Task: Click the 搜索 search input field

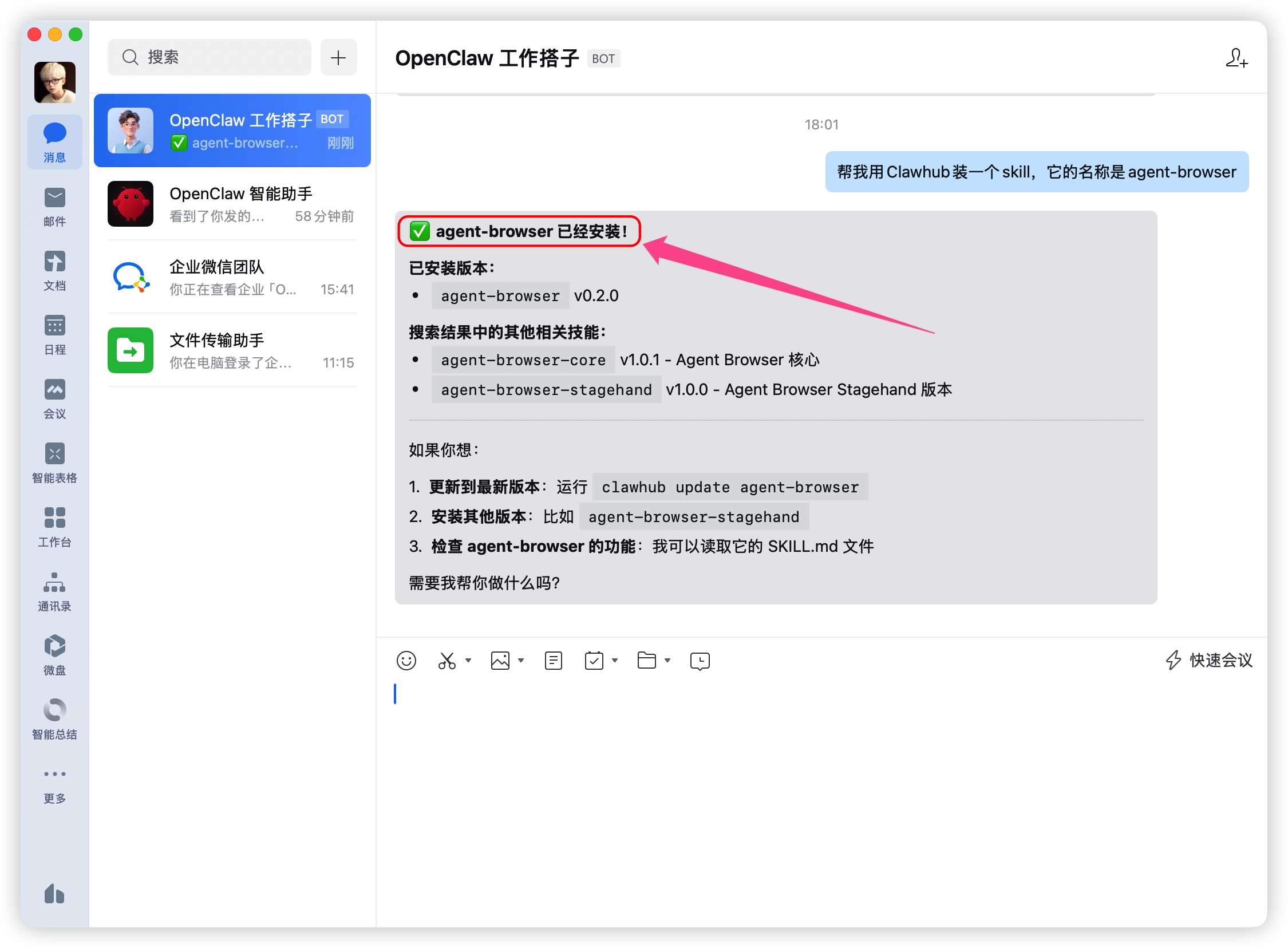Action: (210, 57)
